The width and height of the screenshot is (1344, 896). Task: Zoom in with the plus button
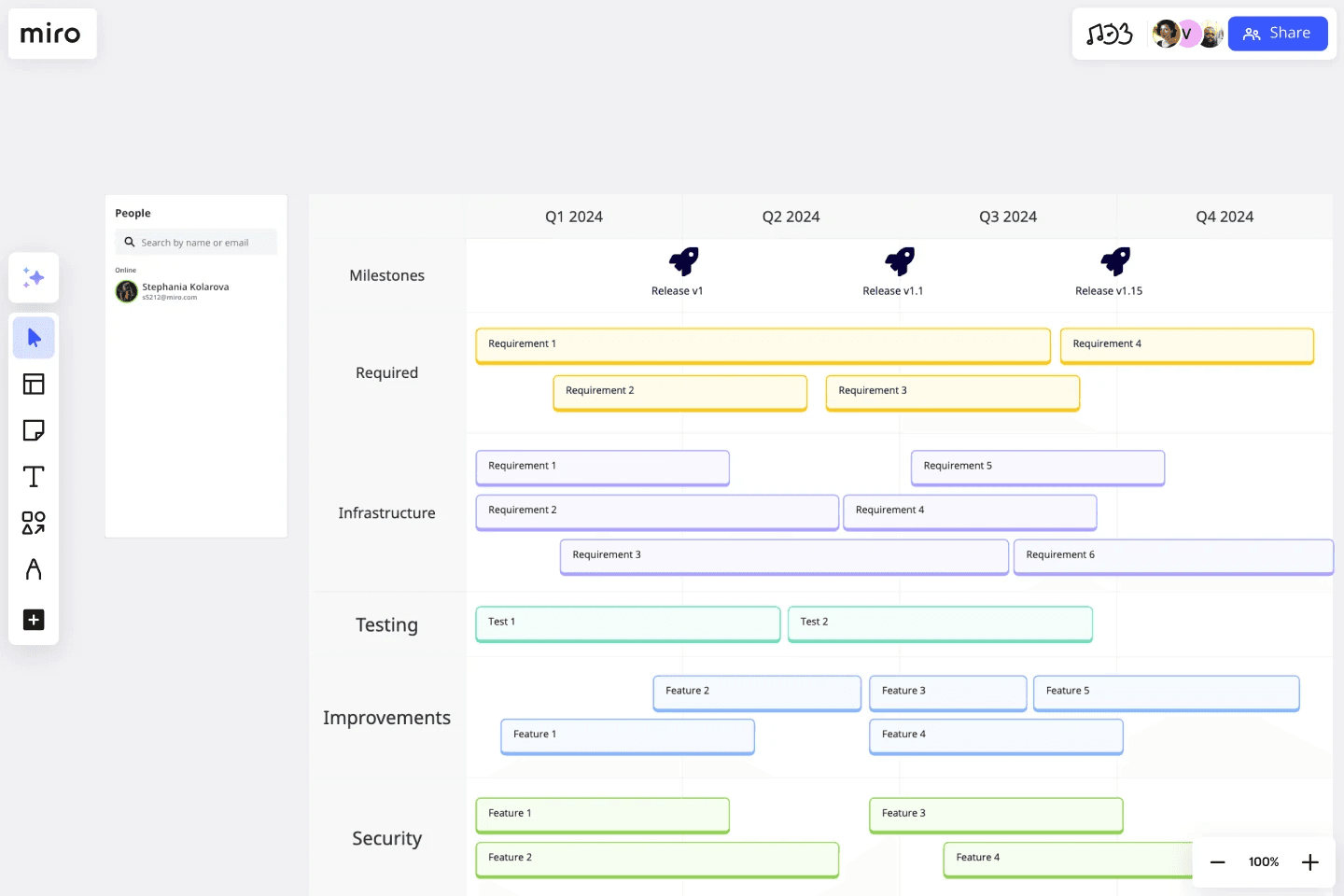coord(1310,862)
